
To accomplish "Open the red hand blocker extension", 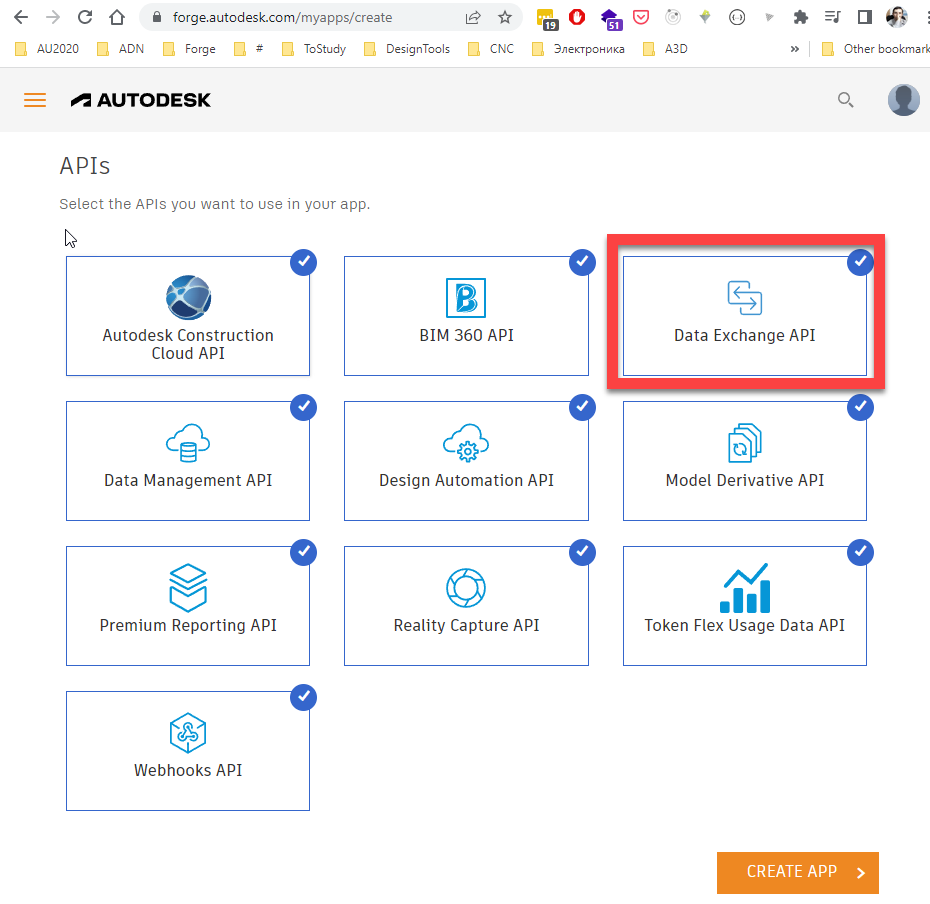I will [x=577, y=17].
